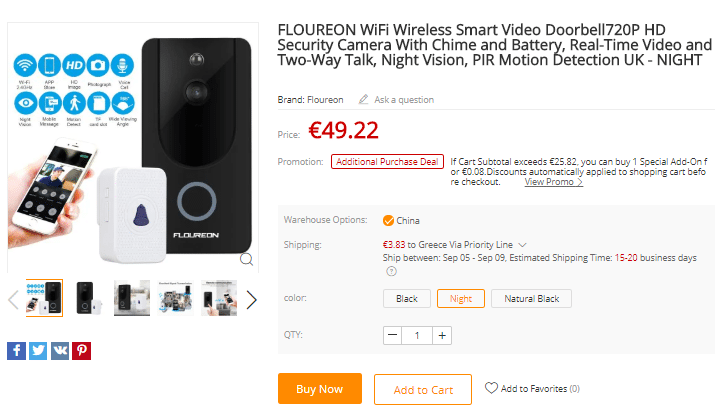Screen dimensions: 728x416
Task: Show next product thumbnails with right arrow
Action: 251,299
